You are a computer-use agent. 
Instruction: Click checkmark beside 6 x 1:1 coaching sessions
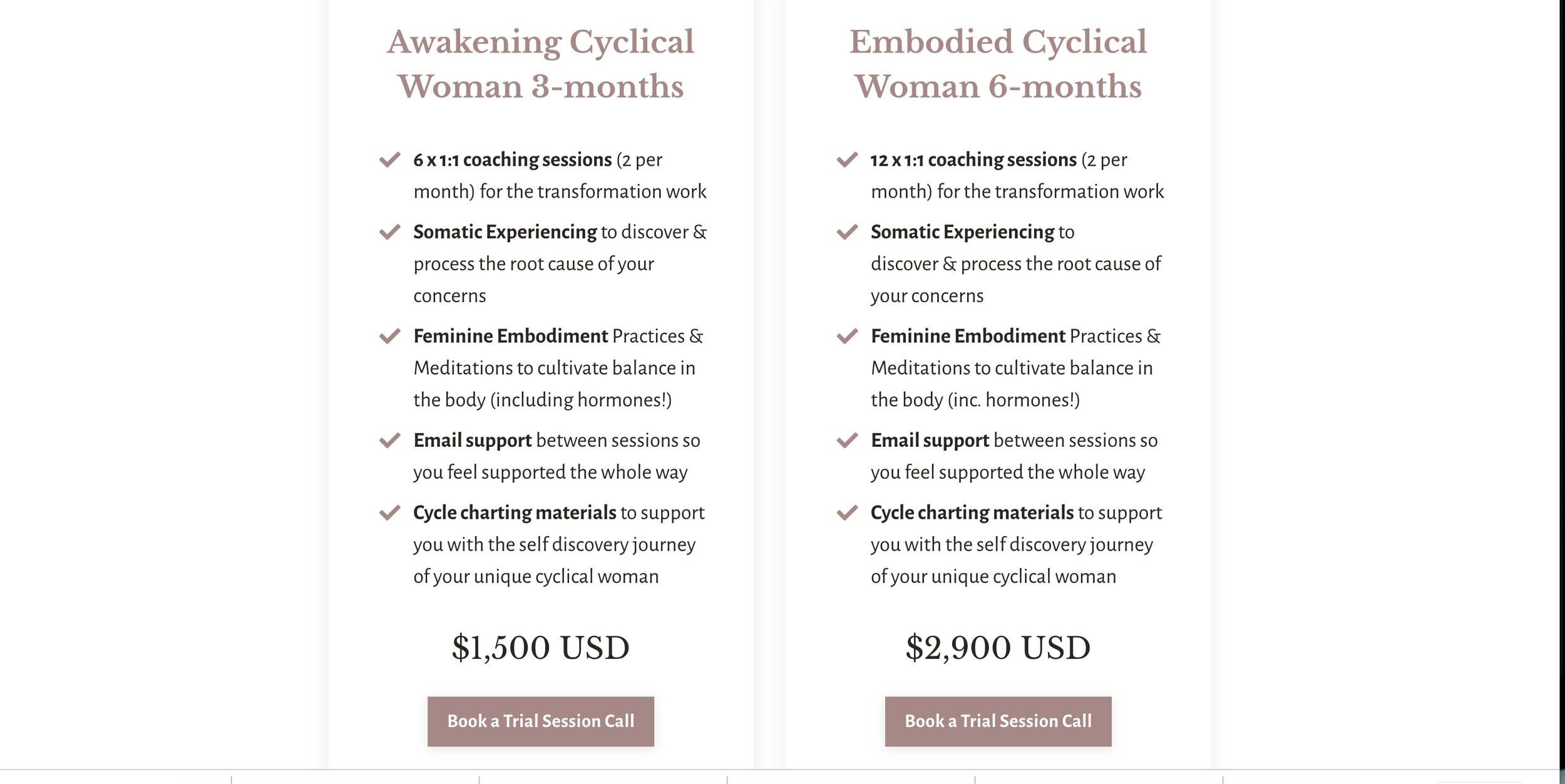pyautogui.click(x=389, y=160)
